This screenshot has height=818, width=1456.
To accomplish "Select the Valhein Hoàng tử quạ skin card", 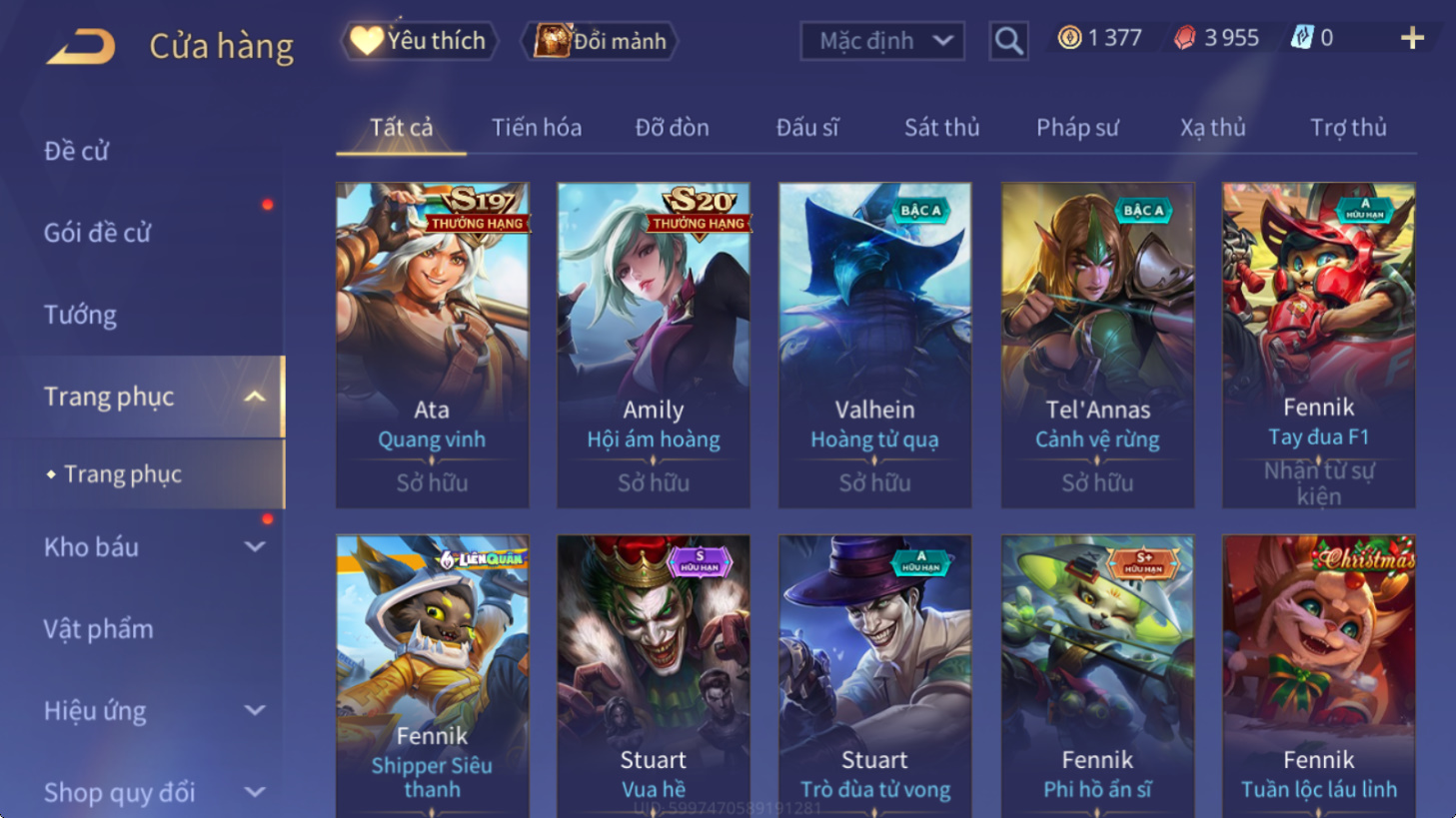I will [x=874, y=345].
